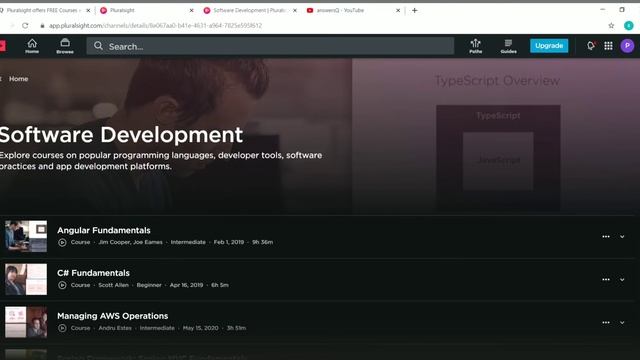The height and width of the screenshot is (360, 640).
Task: Click date May 15, 2020
Action: (x=200, y=328)
